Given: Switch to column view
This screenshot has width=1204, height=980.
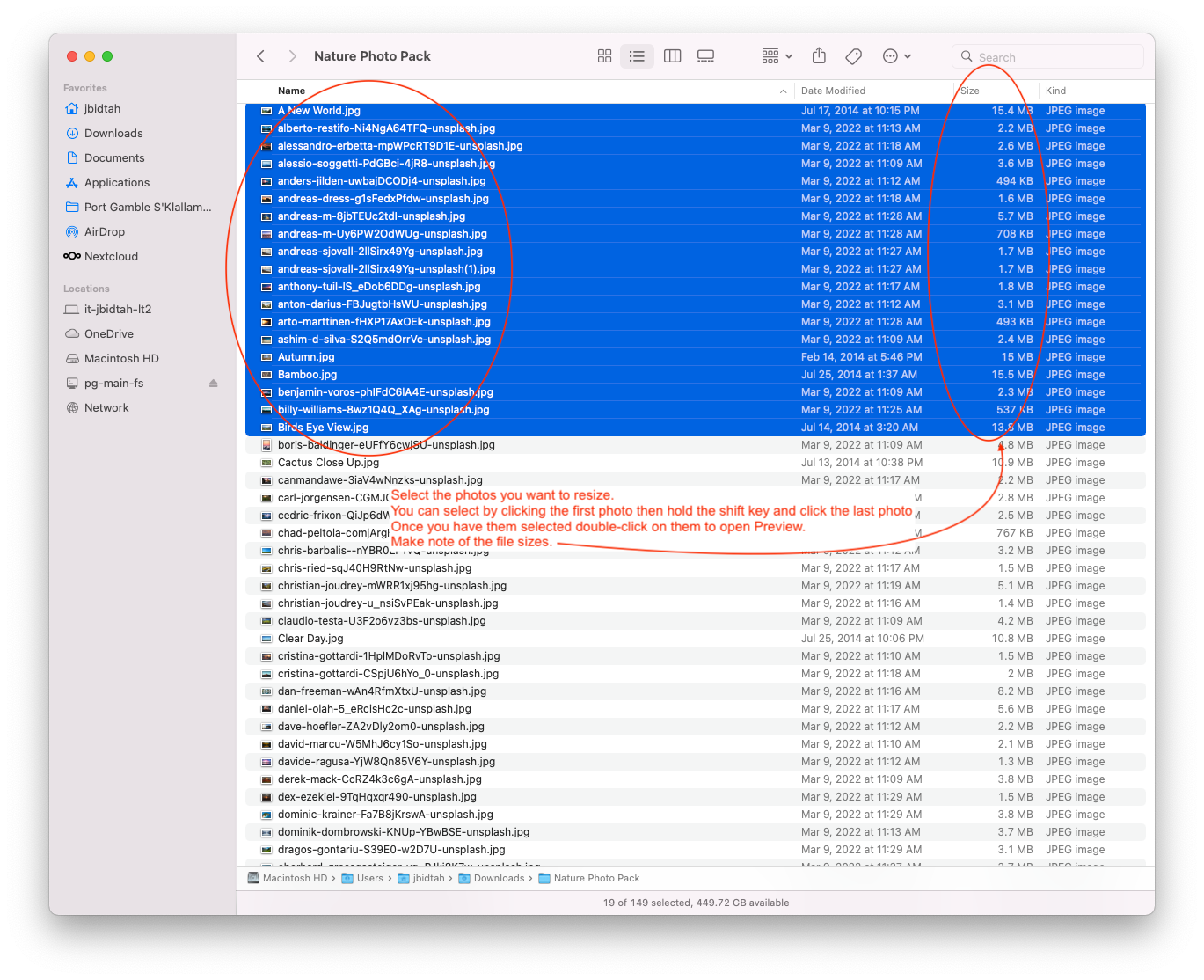Looking at the screenshot, I should point(672,56).
